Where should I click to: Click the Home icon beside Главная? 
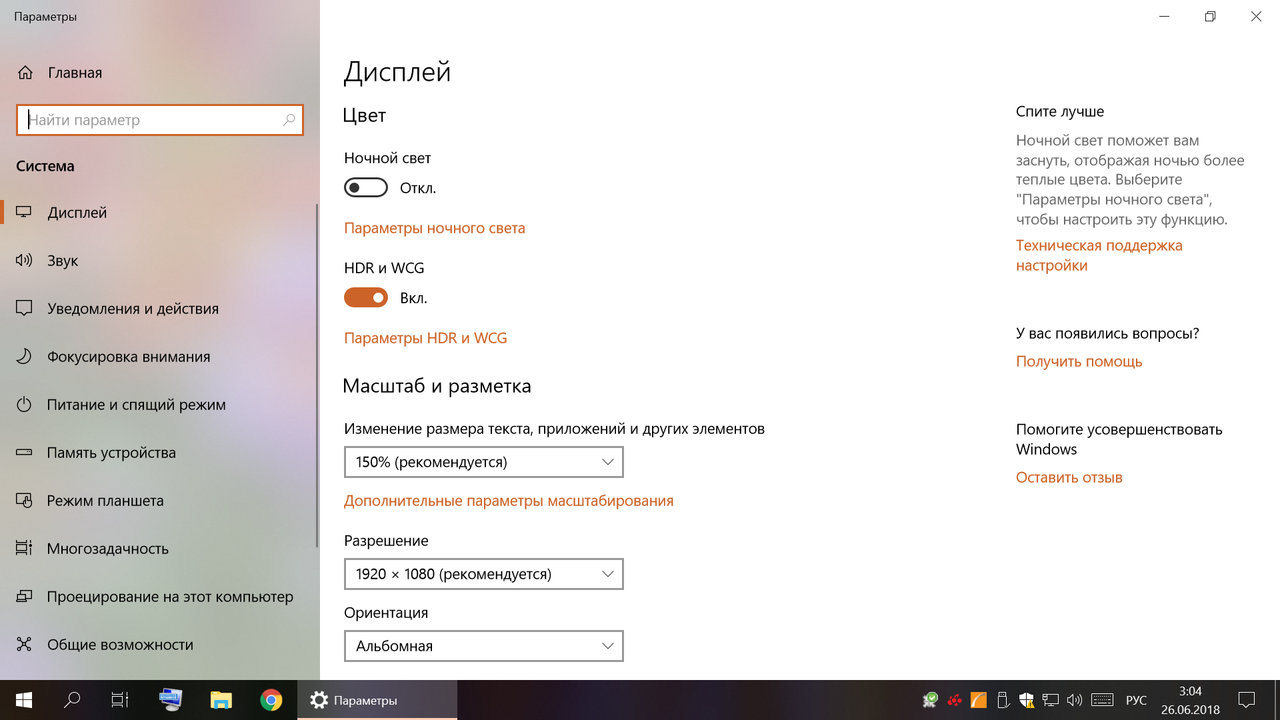click(x=25, y=73)
